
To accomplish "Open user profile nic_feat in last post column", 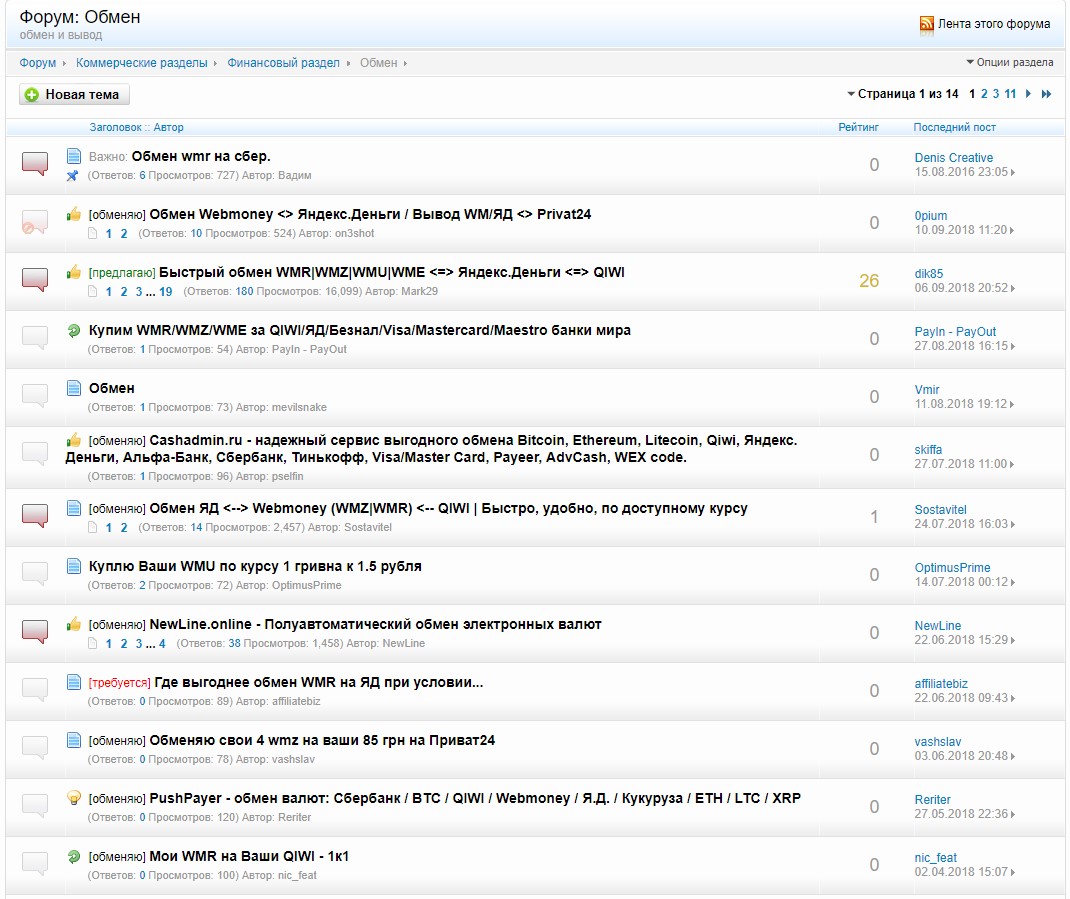I will [936, 858].
